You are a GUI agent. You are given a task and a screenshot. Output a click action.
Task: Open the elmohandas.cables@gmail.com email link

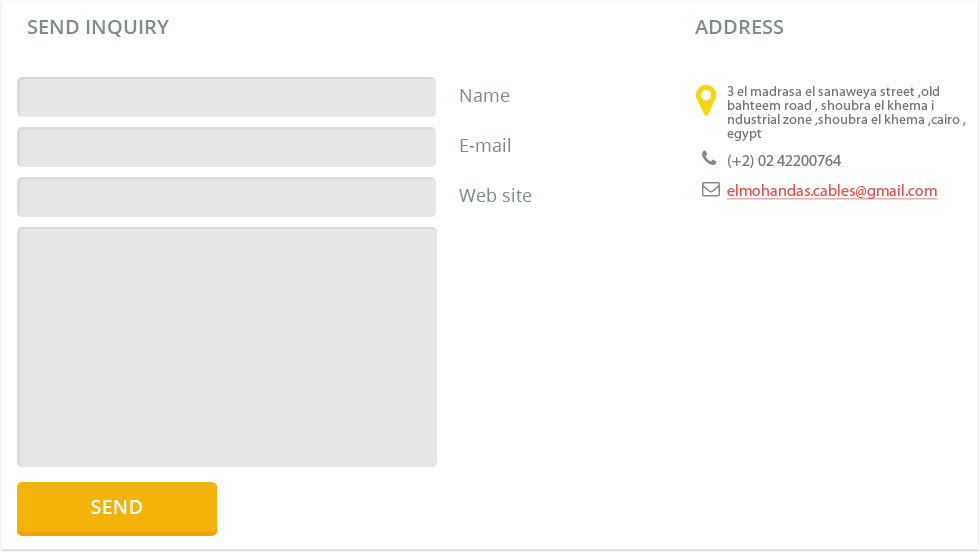tap(832, 191)
